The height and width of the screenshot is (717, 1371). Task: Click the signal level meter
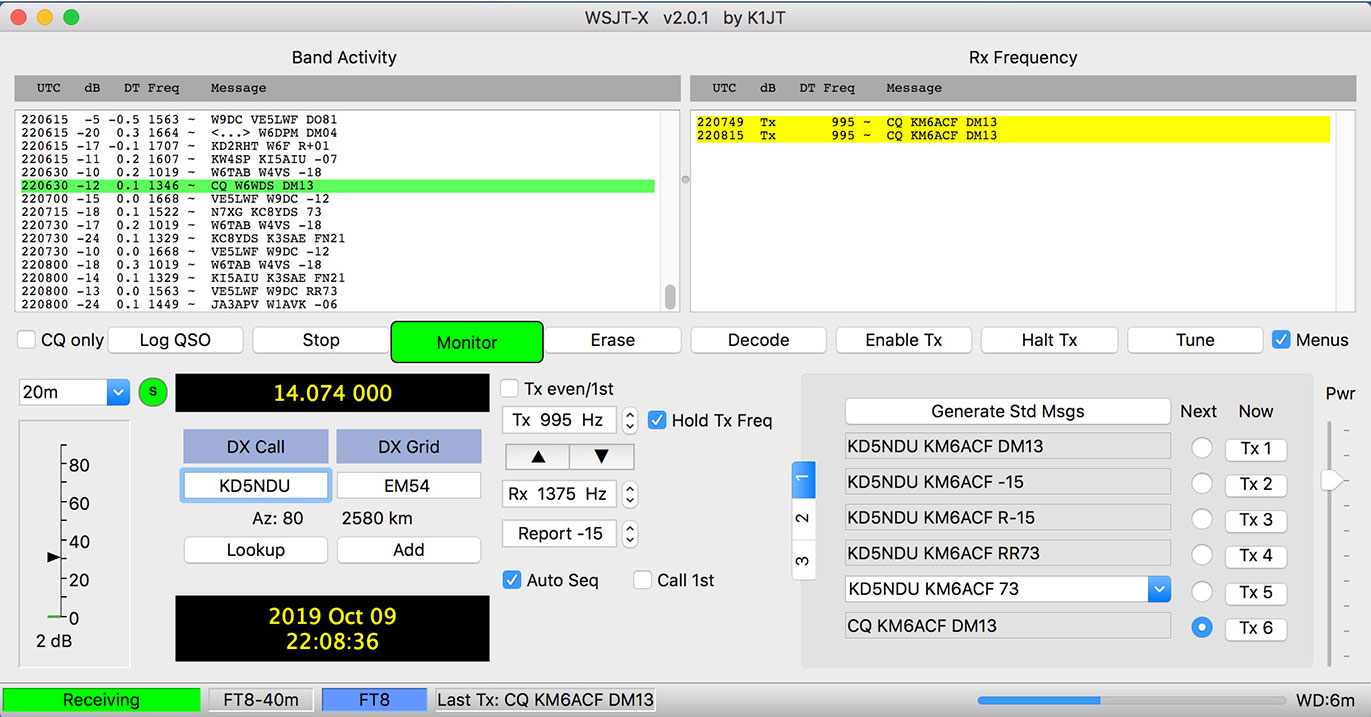75,543
